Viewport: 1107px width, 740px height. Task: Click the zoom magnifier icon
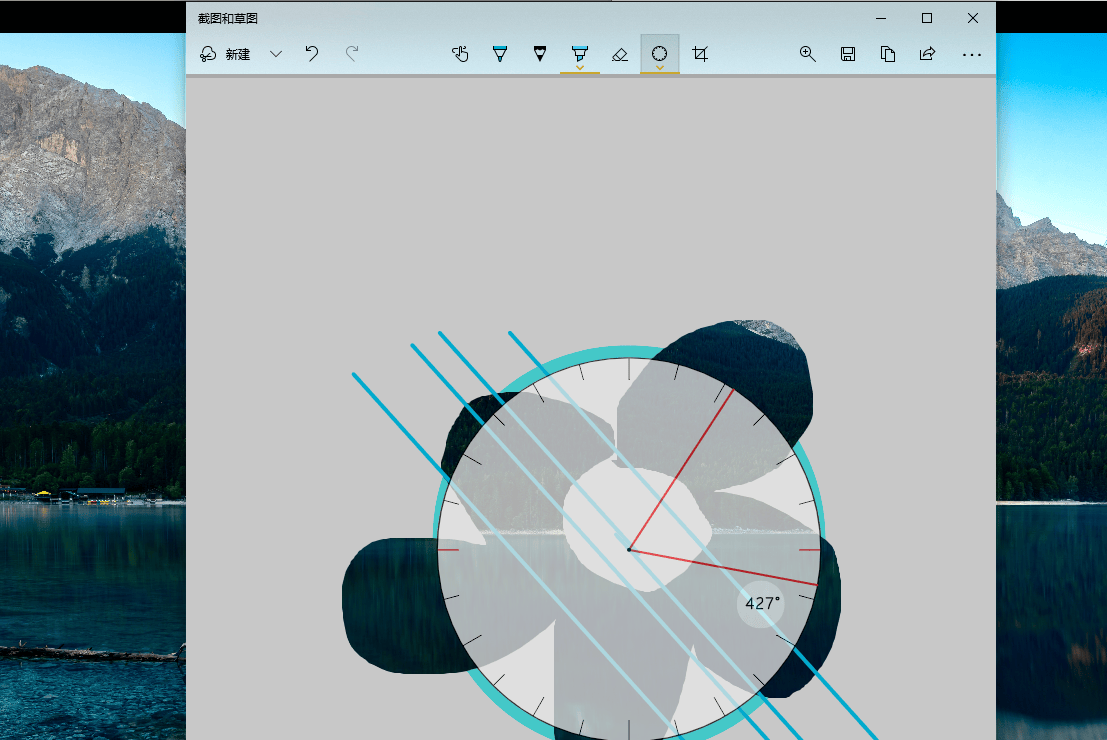click(x=808, y=54)
